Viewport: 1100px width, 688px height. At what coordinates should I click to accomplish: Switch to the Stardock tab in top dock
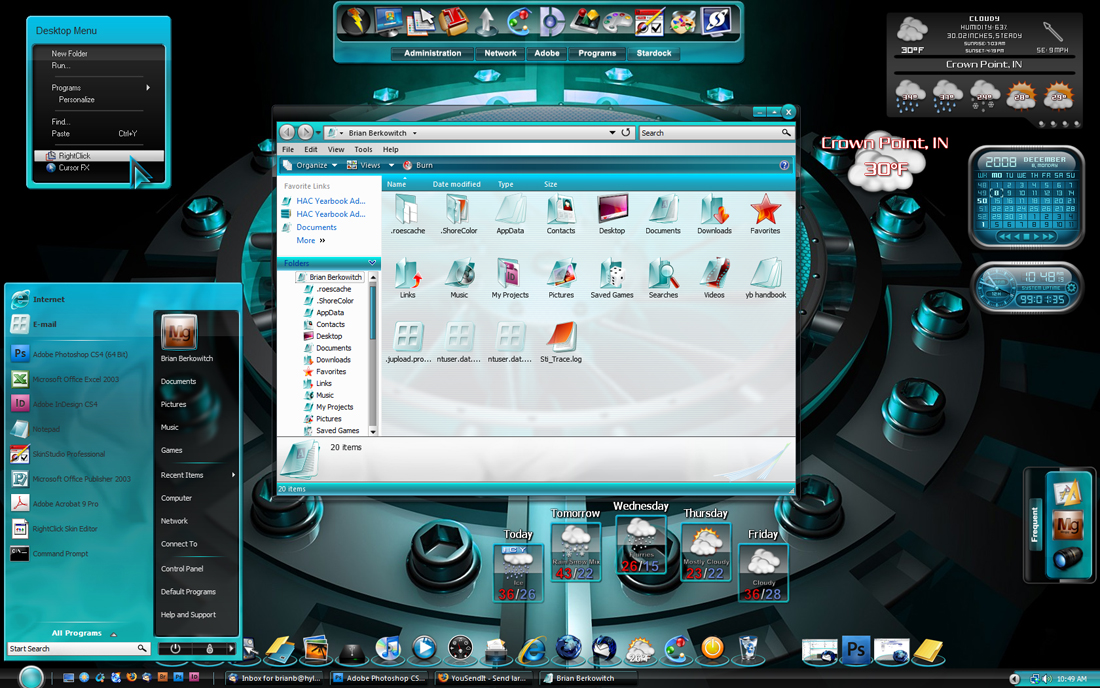(654, 53)
